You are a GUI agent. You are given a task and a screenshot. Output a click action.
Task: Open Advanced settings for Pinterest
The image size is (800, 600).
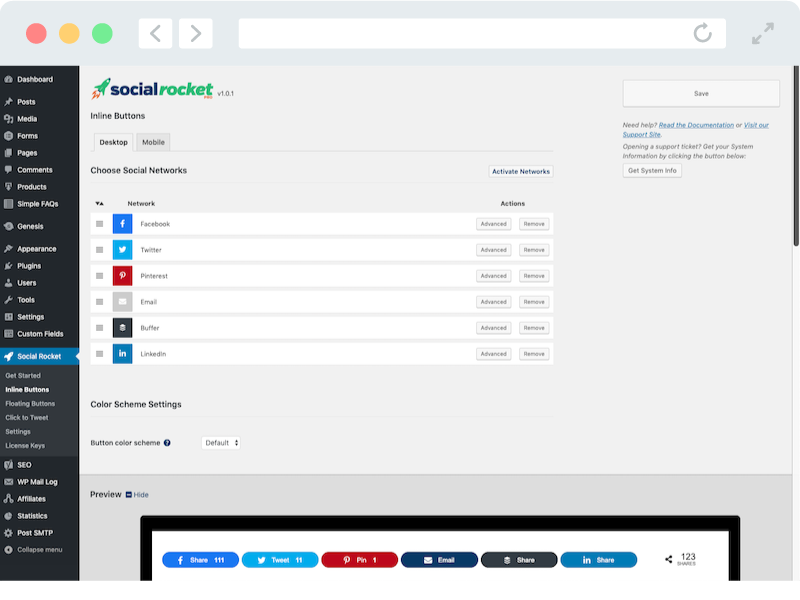(x=493, y=276)
